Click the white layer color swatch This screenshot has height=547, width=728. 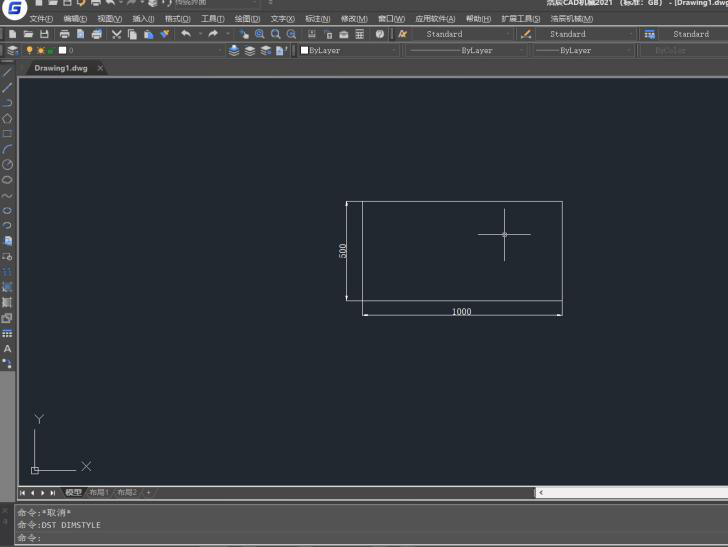[63, 50]
